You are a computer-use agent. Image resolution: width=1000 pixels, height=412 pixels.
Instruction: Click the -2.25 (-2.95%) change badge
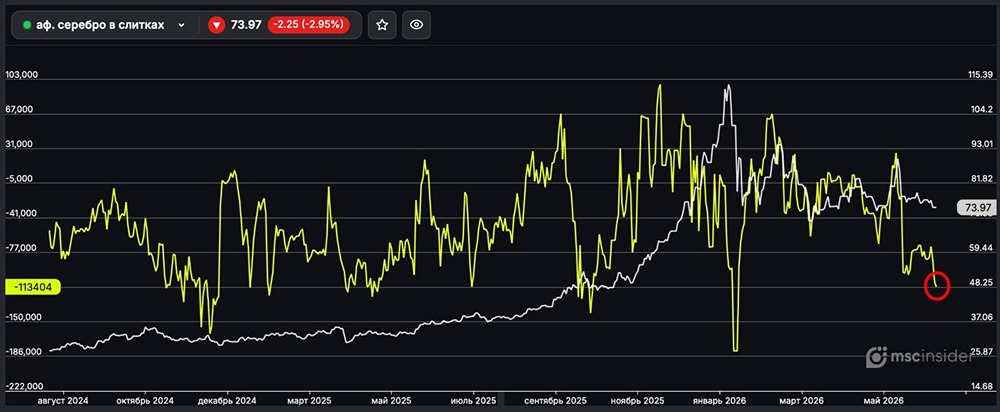point(309,26)
